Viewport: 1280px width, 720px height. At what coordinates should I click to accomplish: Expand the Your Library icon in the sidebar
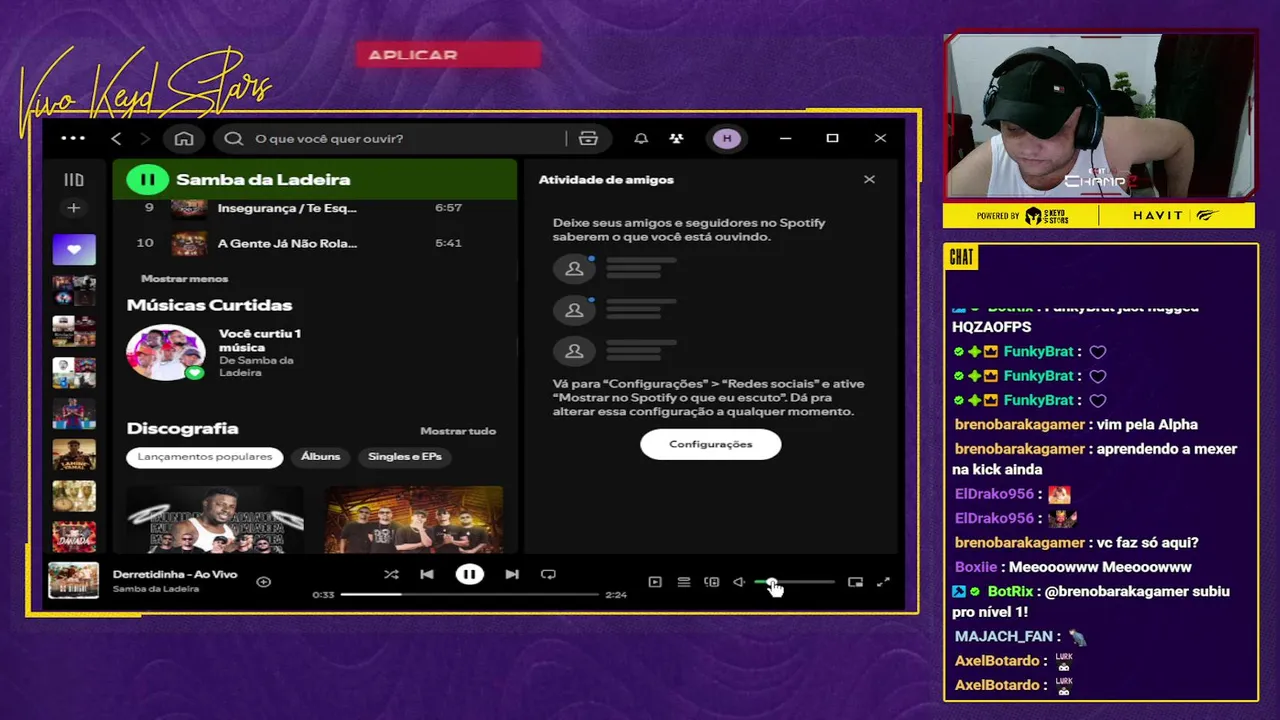(74, 180)
